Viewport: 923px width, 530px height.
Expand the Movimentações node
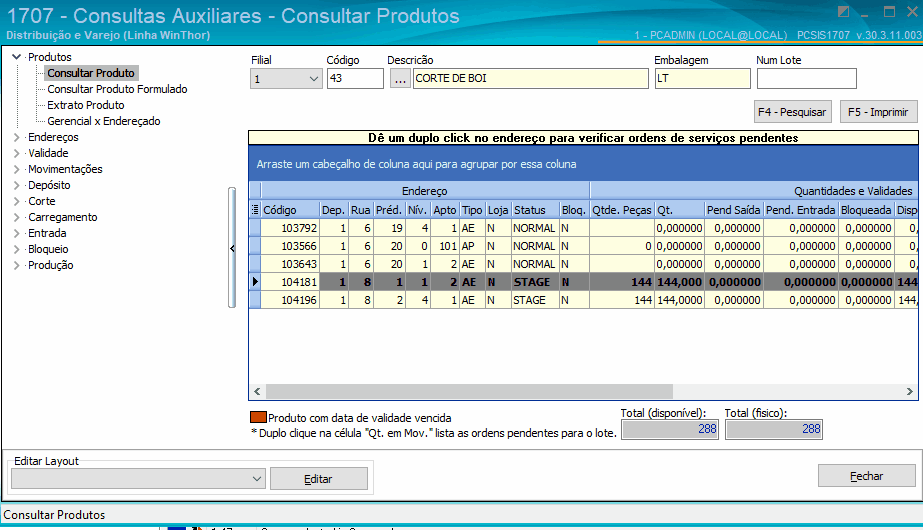(16, 169)
